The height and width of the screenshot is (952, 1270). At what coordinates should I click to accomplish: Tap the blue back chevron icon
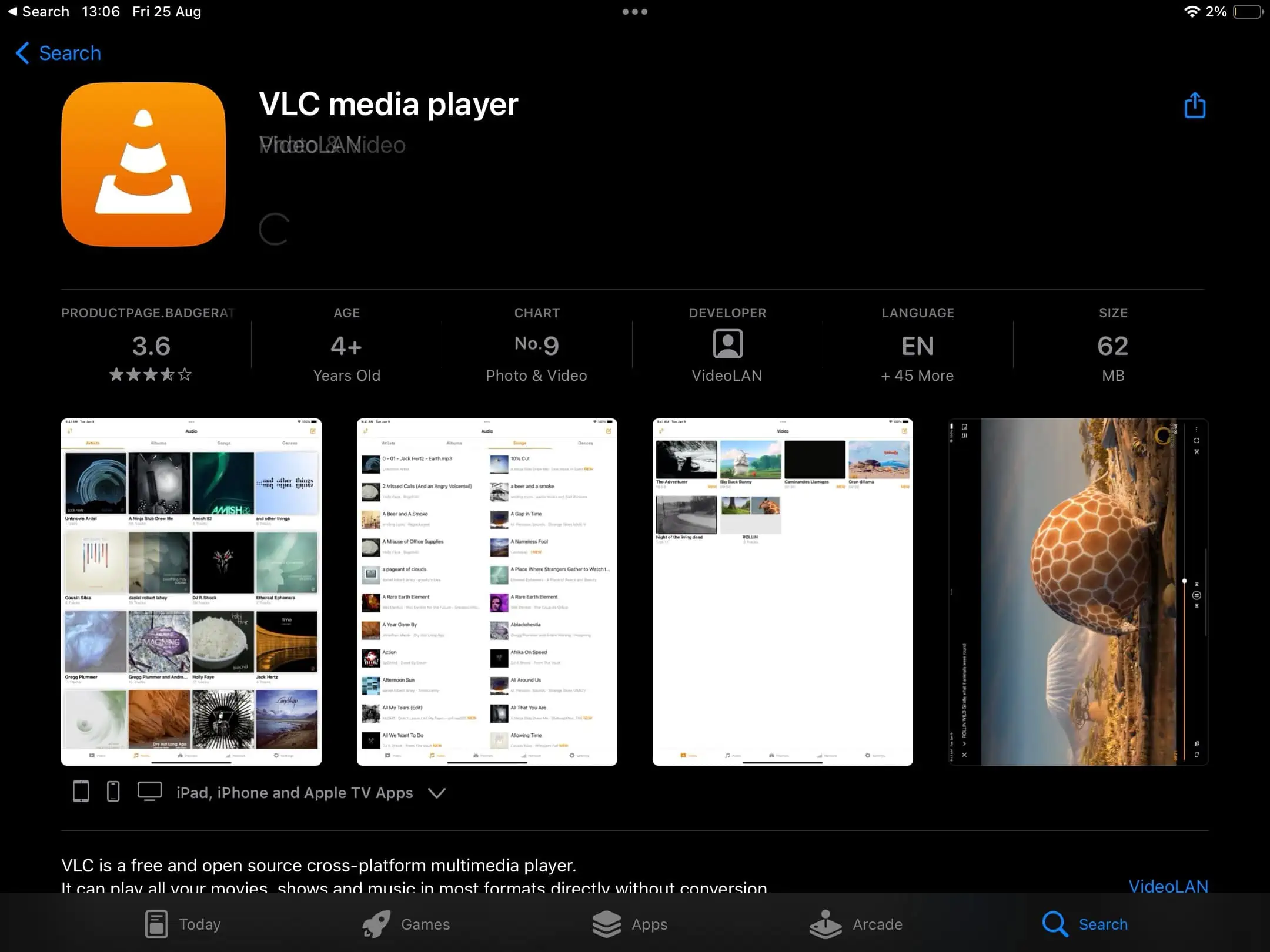pyautogui.click(x=22, y=53)
